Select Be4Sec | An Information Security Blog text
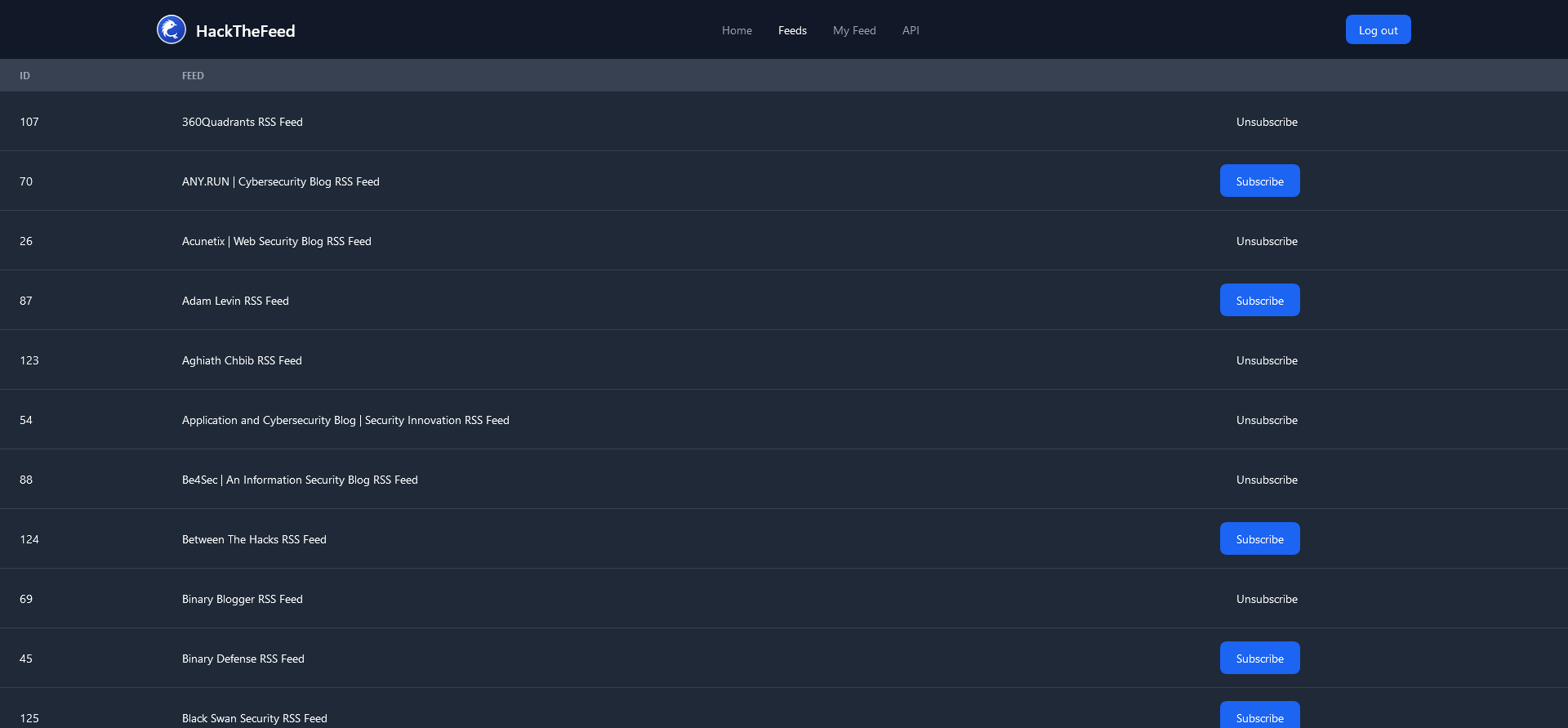Screen dimensions: 1568x728 point(300,480)
